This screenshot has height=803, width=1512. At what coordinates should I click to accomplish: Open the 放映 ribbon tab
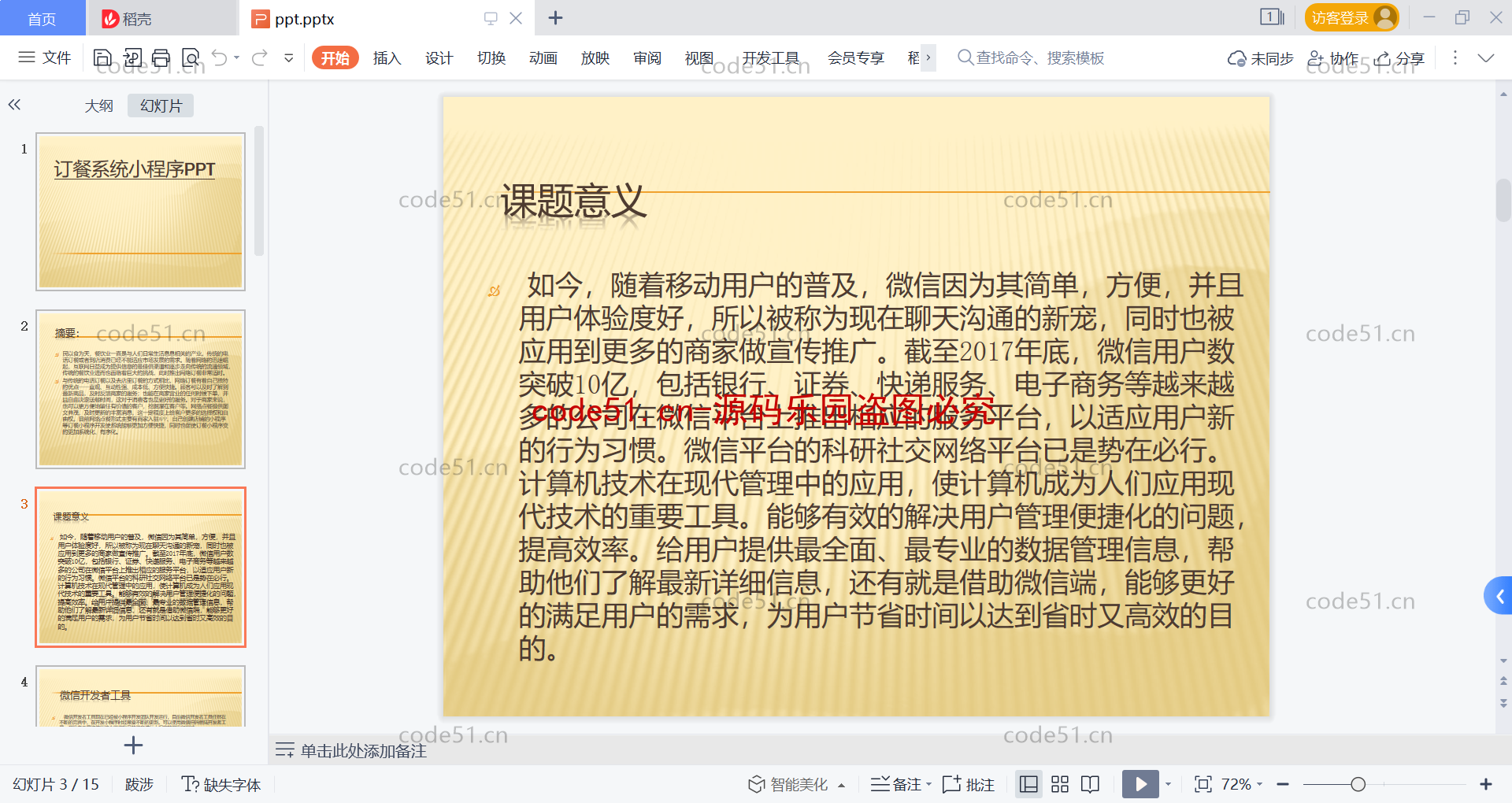point(595,57)
